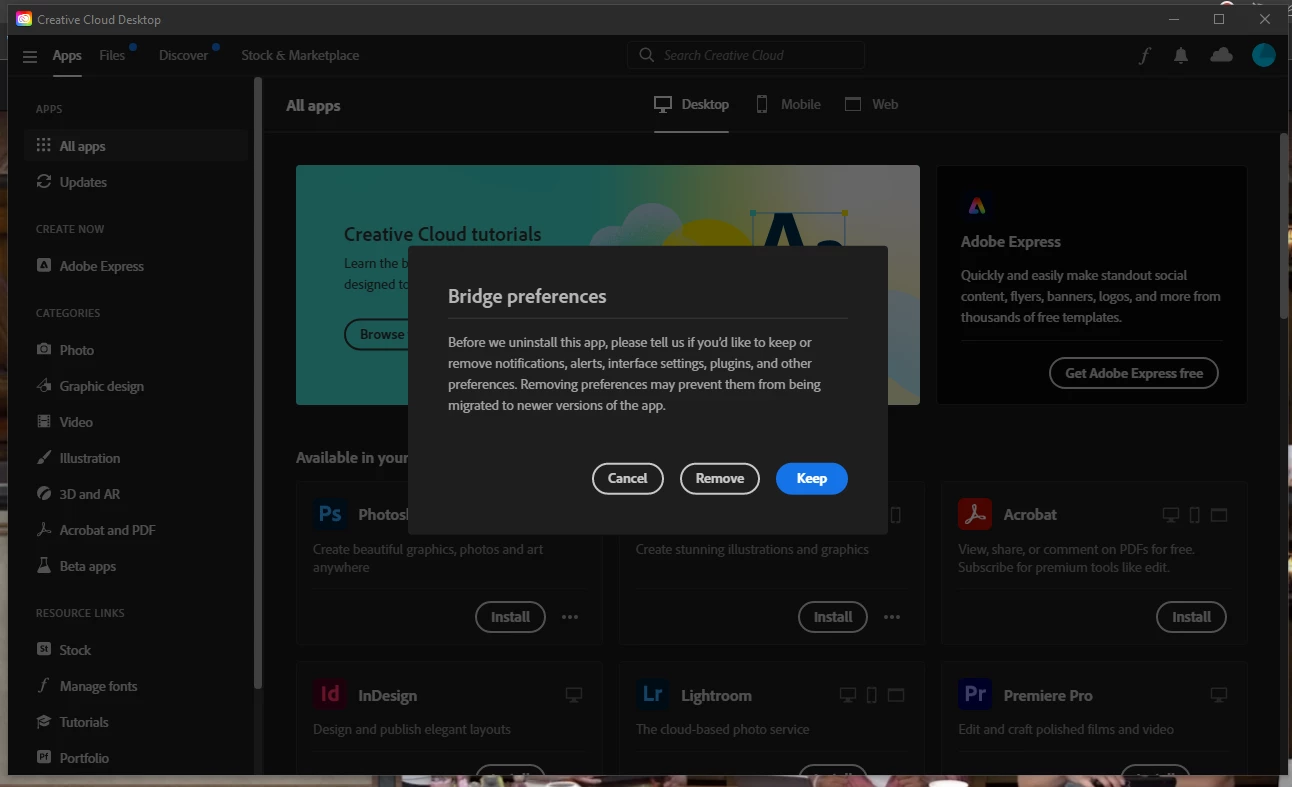Click the Lightroom app title
1292x787 pixels.
tap(716, 695)
